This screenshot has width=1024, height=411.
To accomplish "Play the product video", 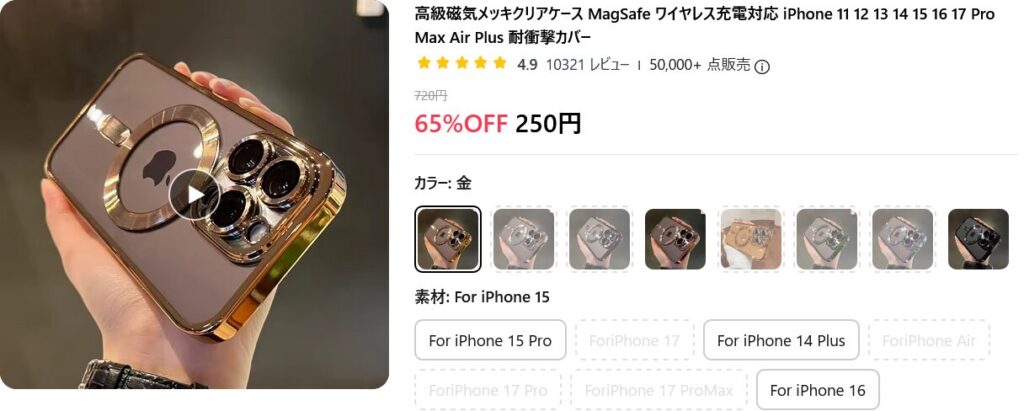I will point(195,195).
